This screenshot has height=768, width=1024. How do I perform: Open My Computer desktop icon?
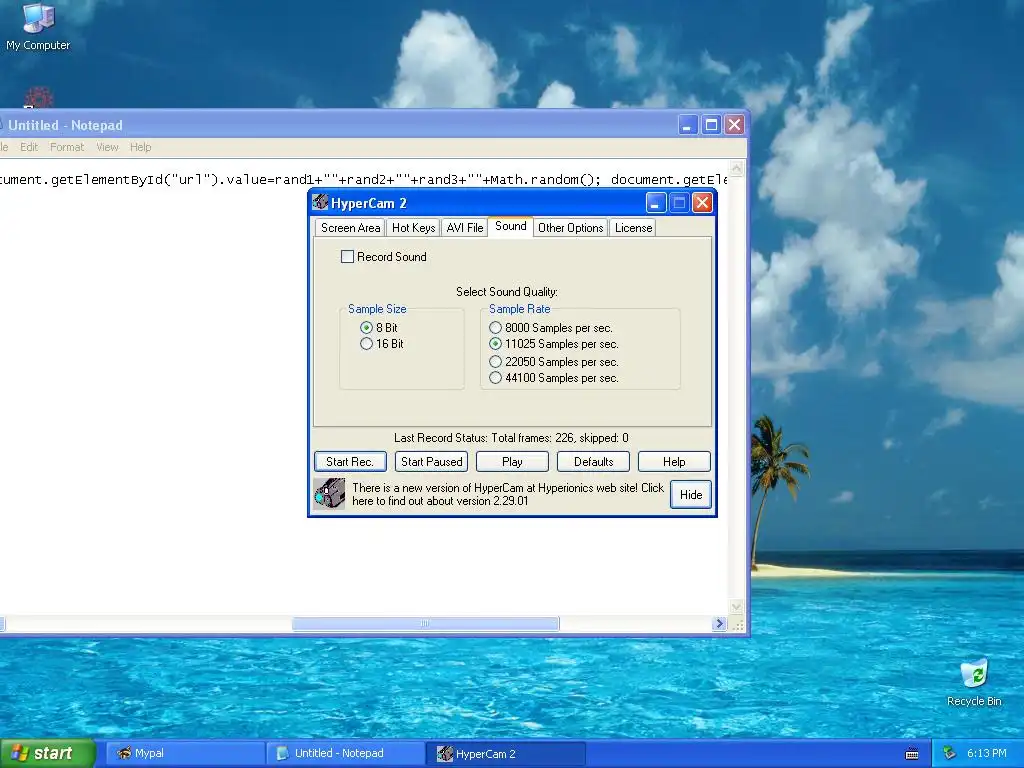tap(38, 27)
